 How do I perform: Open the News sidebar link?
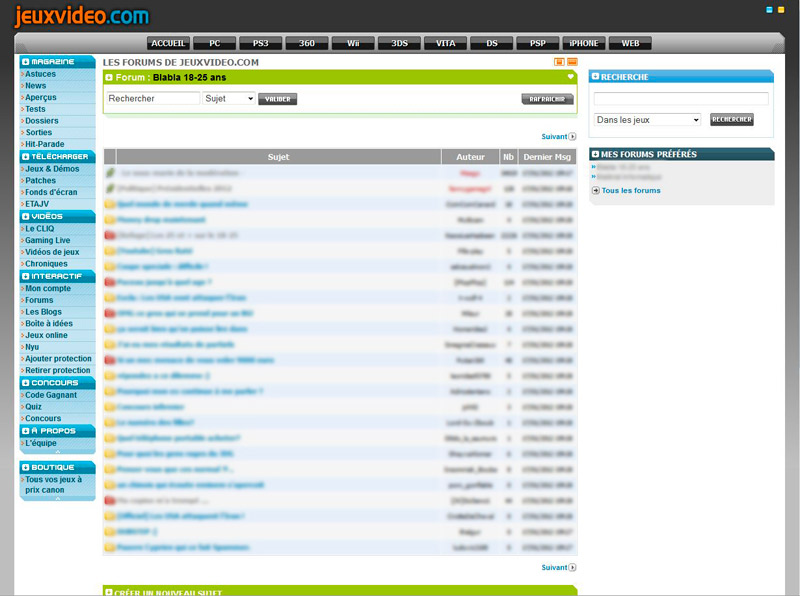[36, 86]
